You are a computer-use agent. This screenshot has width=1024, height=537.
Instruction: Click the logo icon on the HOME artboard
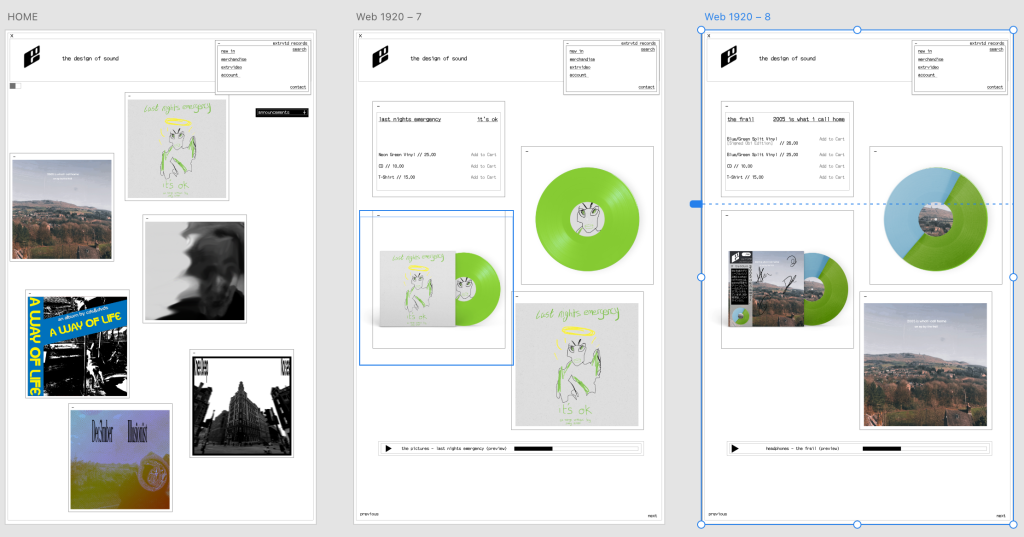tap(32, 58)
